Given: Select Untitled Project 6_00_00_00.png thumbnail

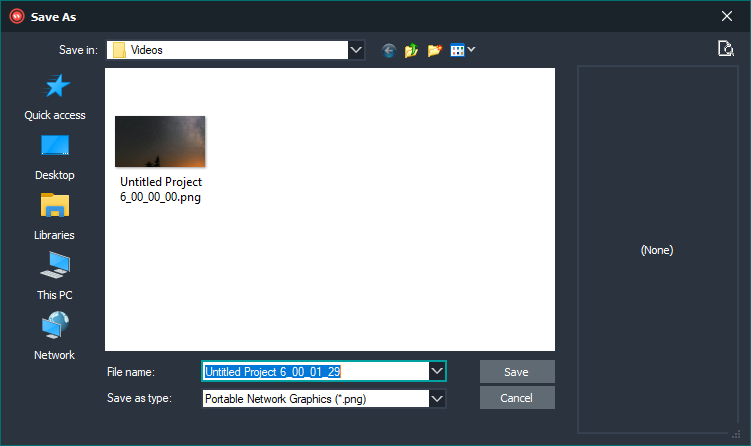Looking at the screenshot, I should pos(160,141).
